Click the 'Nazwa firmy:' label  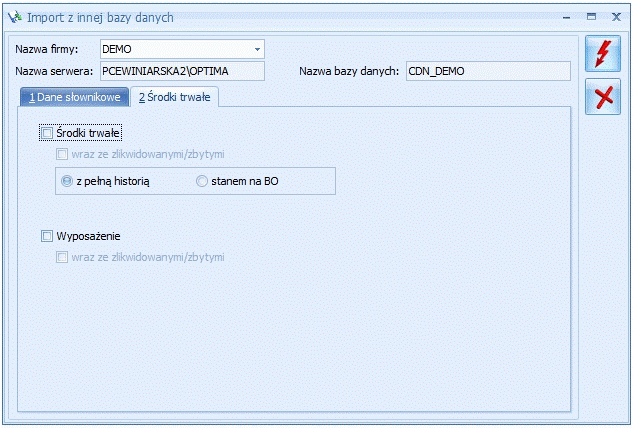pyautogui.click(x=46, y=49)
